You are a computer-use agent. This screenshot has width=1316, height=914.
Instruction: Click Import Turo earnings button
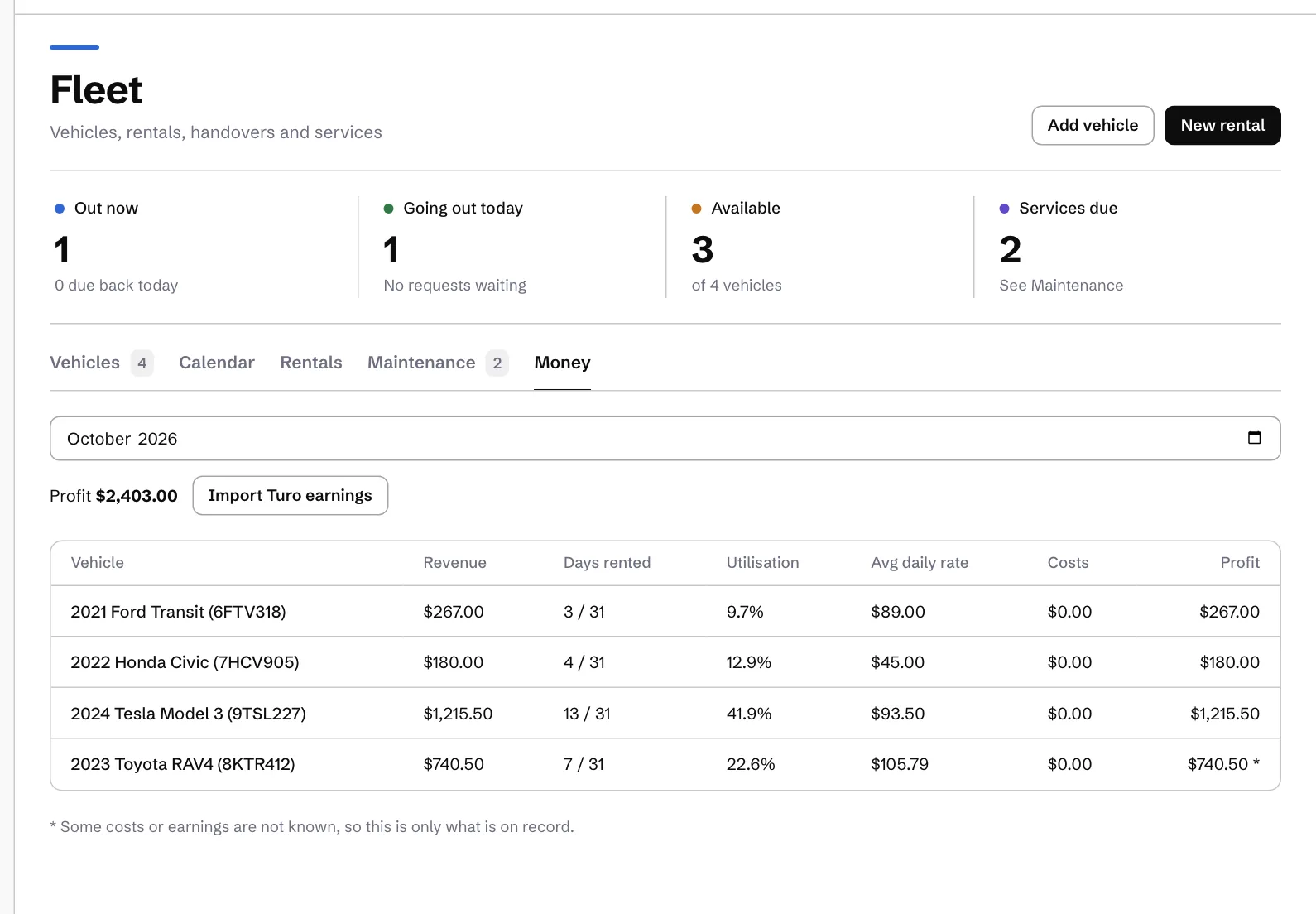click(x=291, y=495)
